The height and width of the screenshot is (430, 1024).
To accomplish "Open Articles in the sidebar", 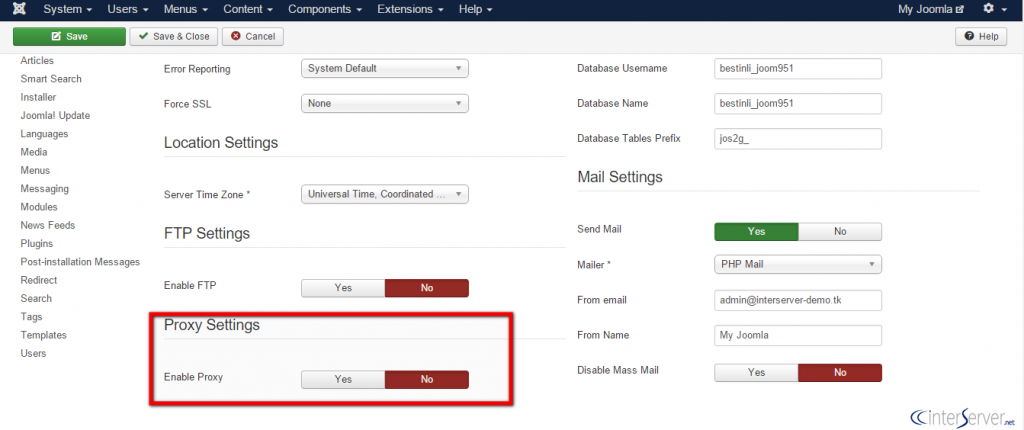I will click(x=37, y=60).
